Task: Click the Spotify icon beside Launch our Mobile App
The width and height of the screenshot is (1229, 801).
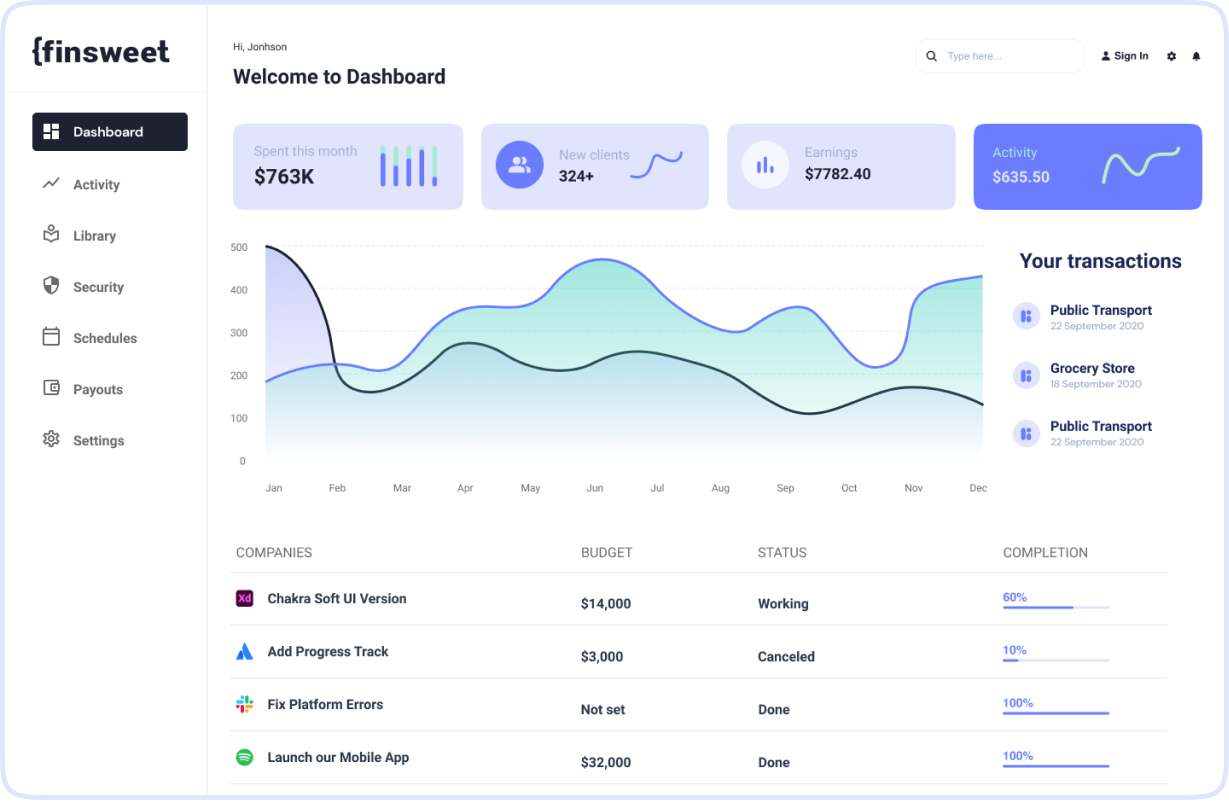Action: point(244,757)
